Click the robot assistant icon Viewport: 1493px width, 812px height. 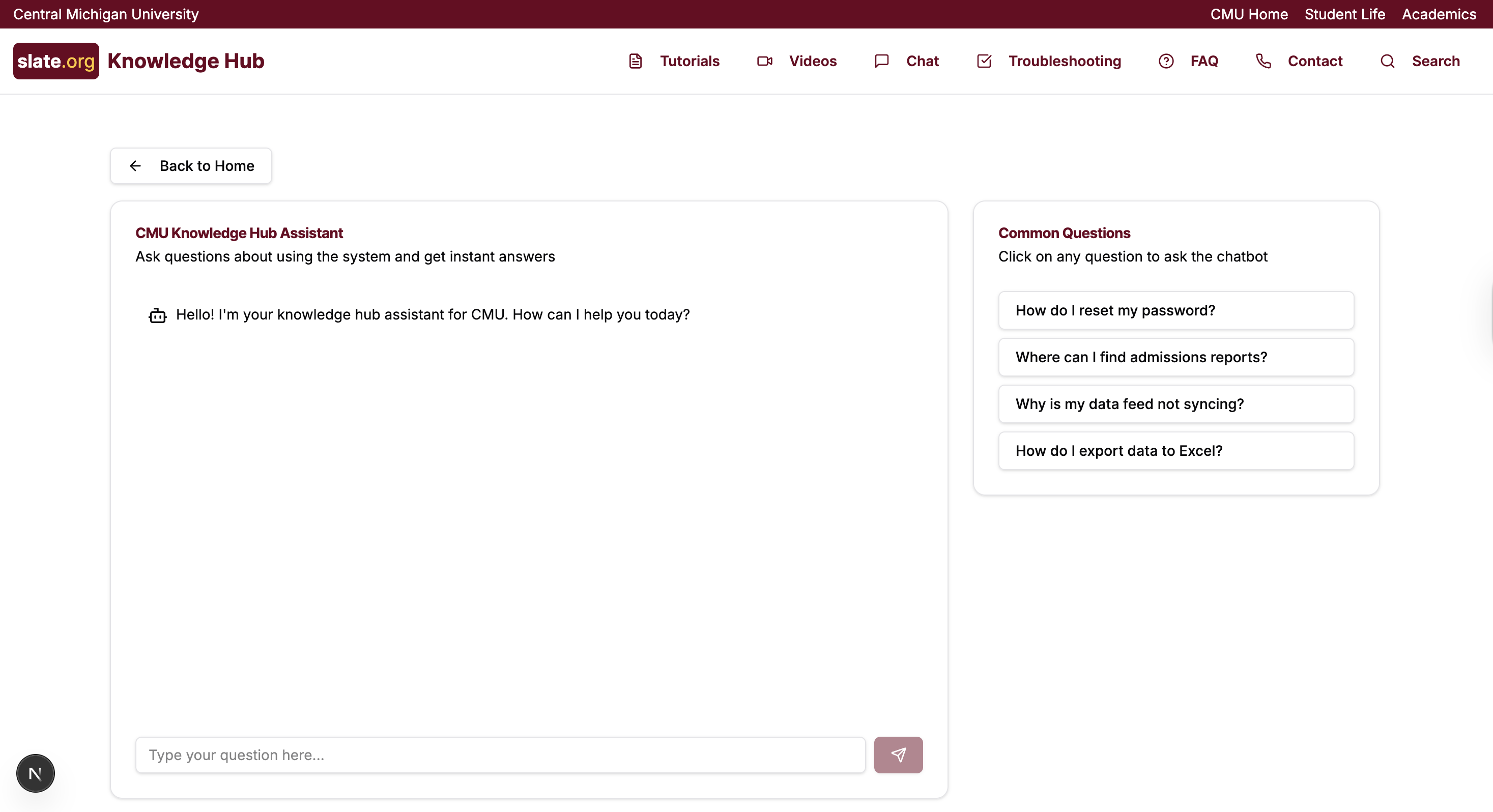click(158, 315)
